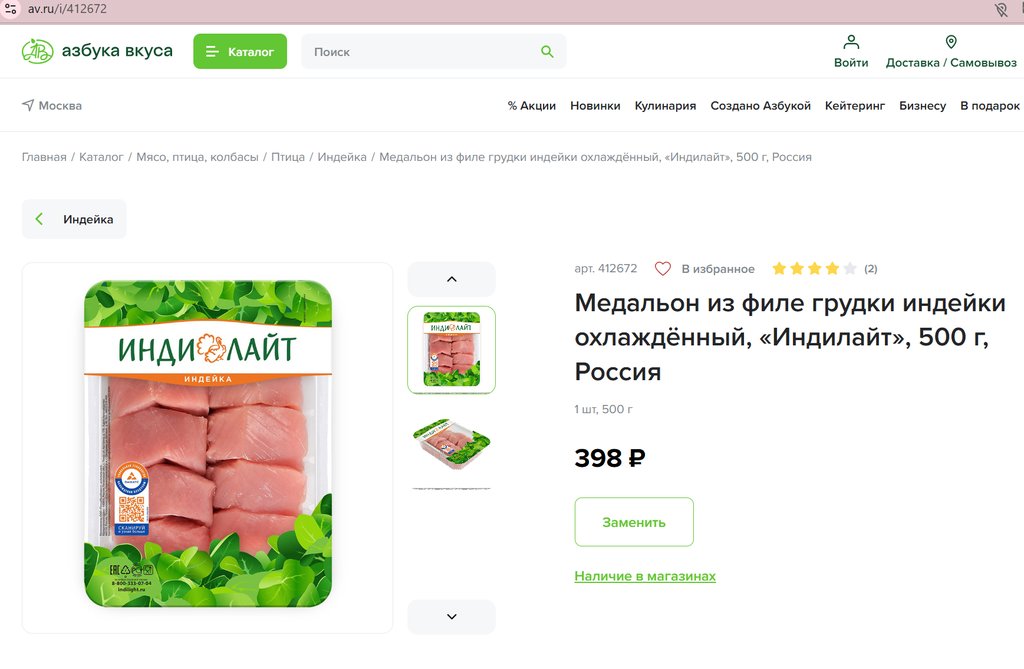Open the Наличие в магазинах link

pos(645,576)
